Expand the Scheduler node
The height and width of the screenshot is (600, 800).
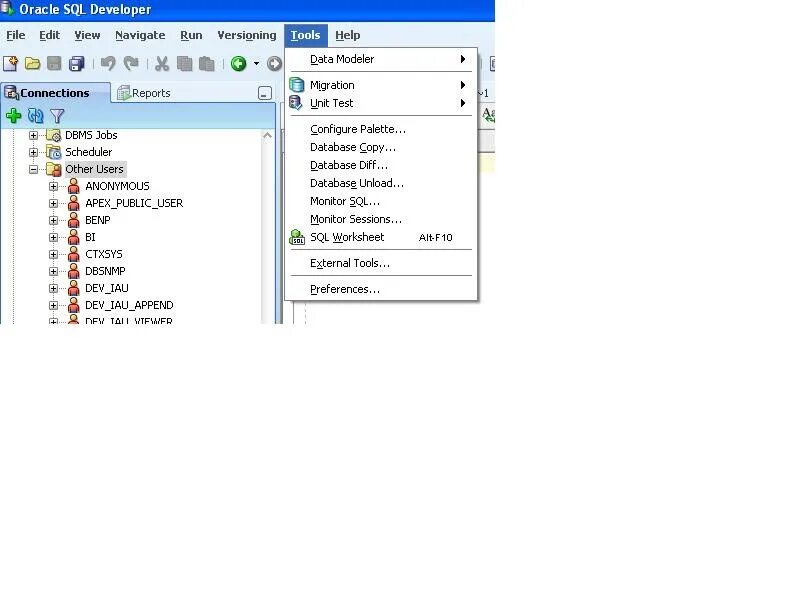[x=33, y=152]
